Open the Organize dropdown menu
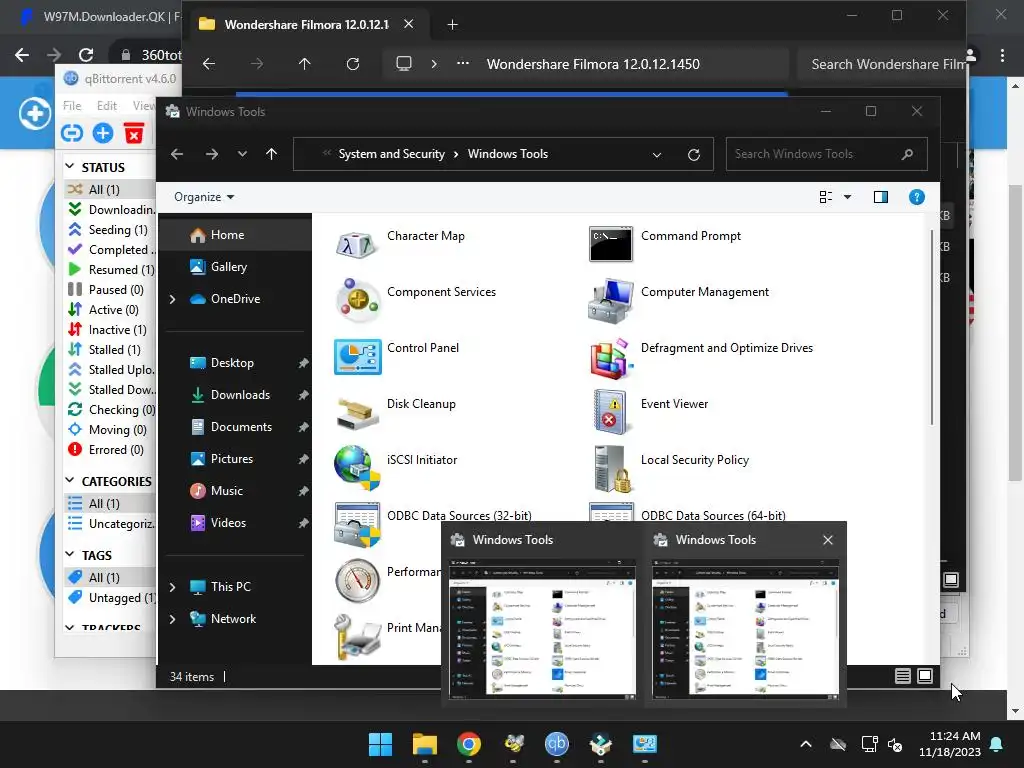This screenshot has height=768, width=1024. [x=204, y=197]
